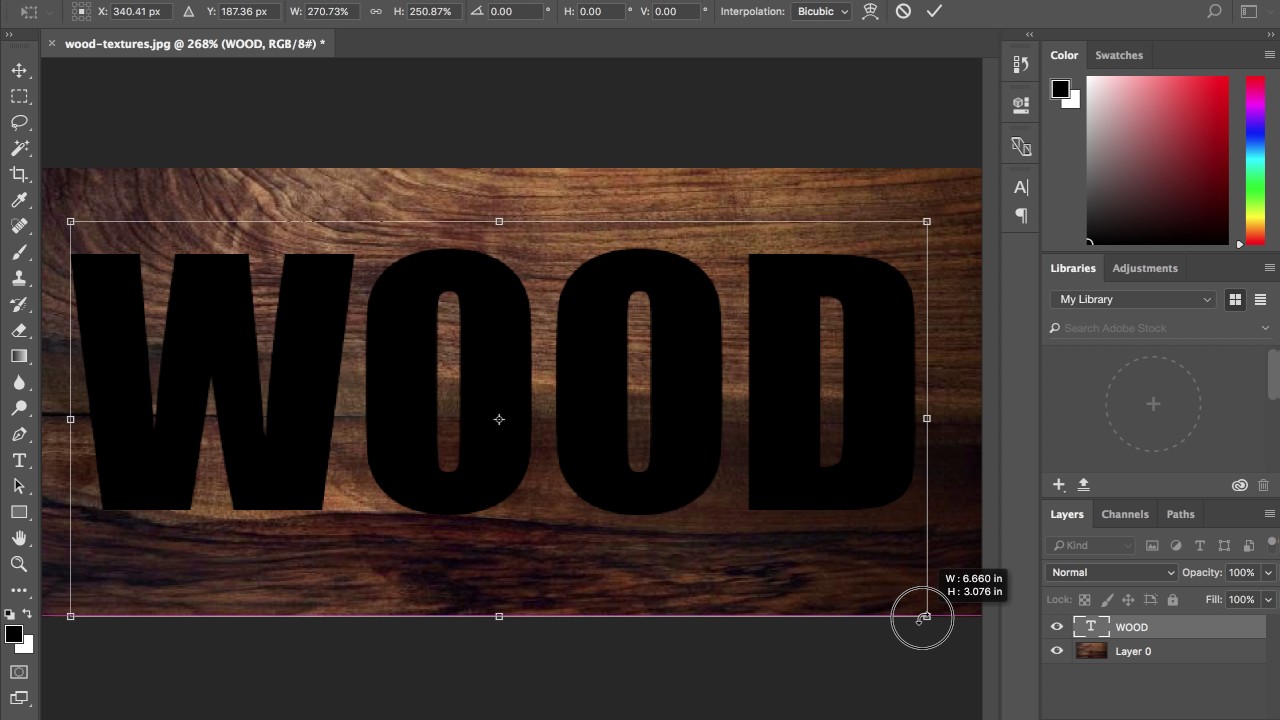Open the Fill slider dropdown arrow

click(1268, 600)
